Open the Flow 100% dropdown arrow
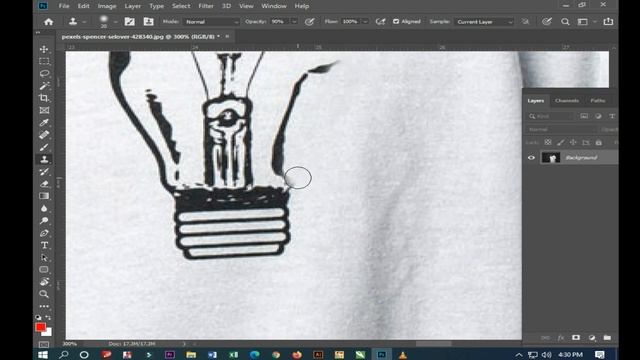This screenshot has height=360, width=640. click(x=365, y=22)
